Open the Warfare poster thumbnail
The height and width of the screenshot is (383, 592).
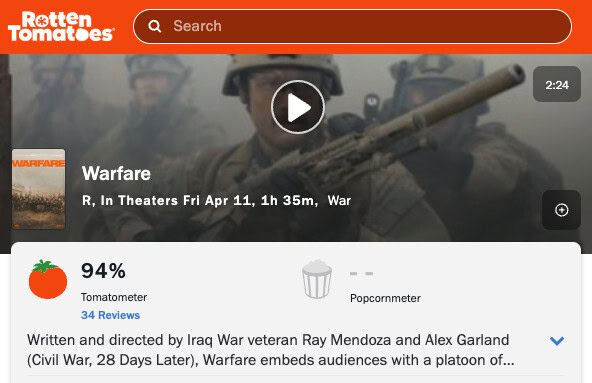[39, 189]
